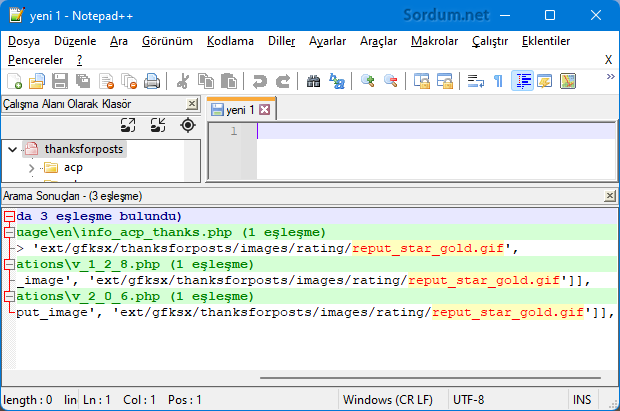Click the Redo arrow icon
This screenshot has height=411, width=620.
coord(282,81)
